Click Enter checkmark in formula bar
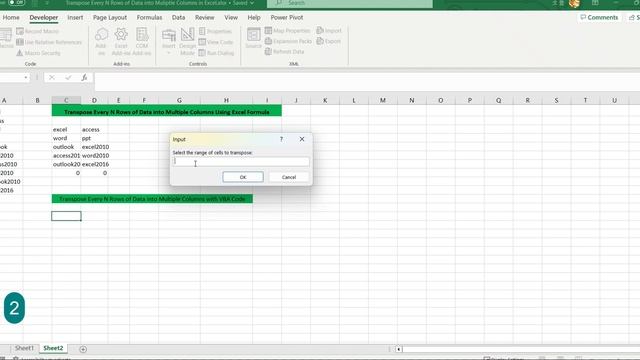The height and width of the screenshot is (360, 640). pyautogui.click(x=68, y=78)
